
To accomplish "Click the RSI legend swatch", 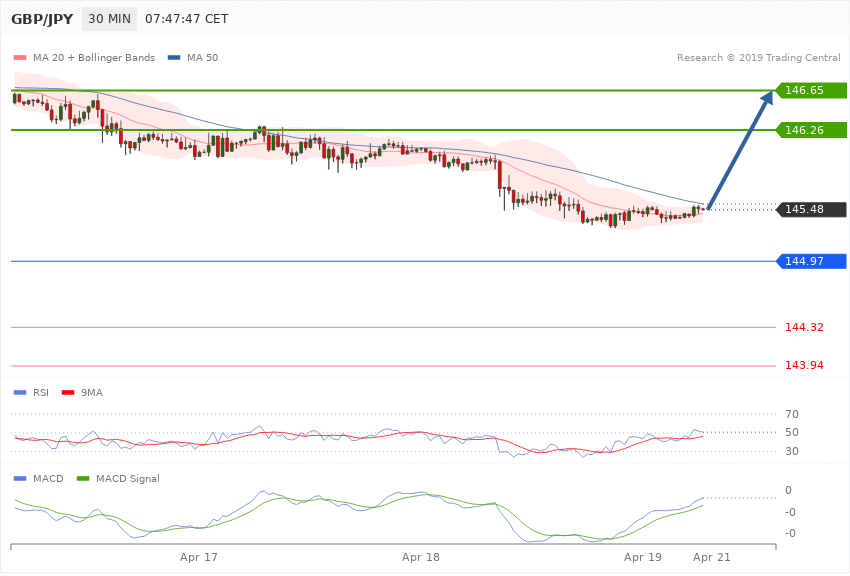I will 20,393.
